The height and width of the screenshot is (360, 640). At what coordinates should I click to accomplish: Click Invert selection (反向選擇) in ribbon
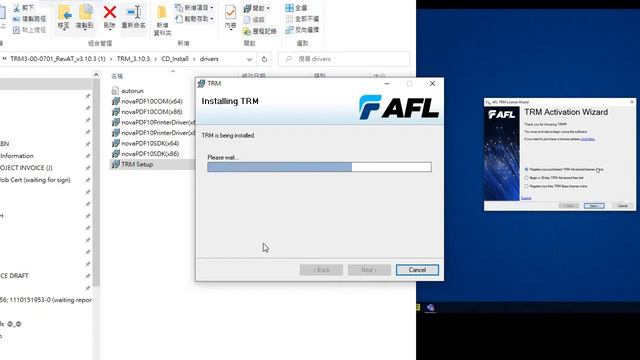pyautogui.click(x=302, y=30)
